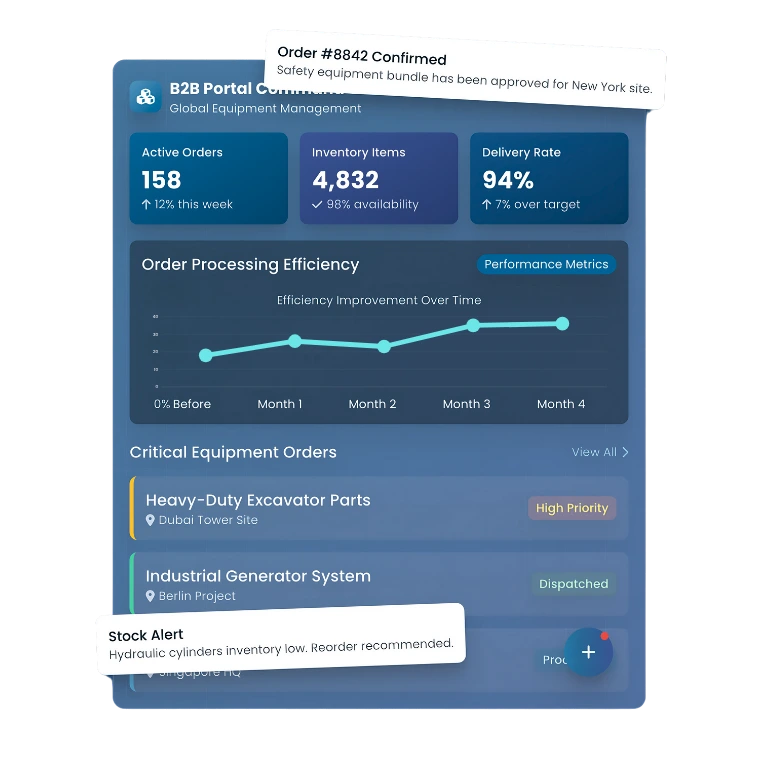
Task: Click the up arrow next to 12% this week
Action: pyautogui.click(x=146, y=204)
